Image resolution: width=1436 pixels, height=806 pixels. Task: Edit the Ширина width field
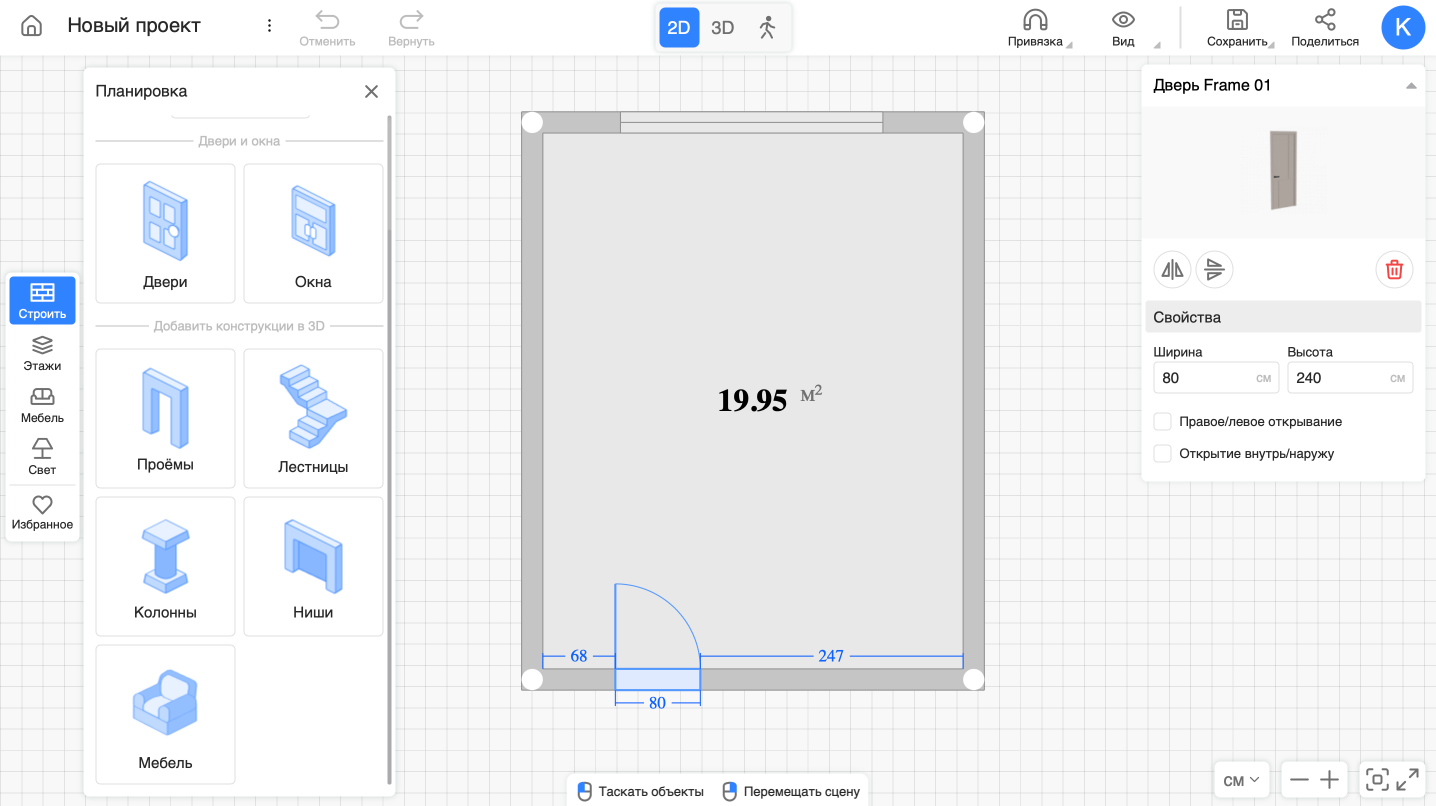[x=1215, y=378]
